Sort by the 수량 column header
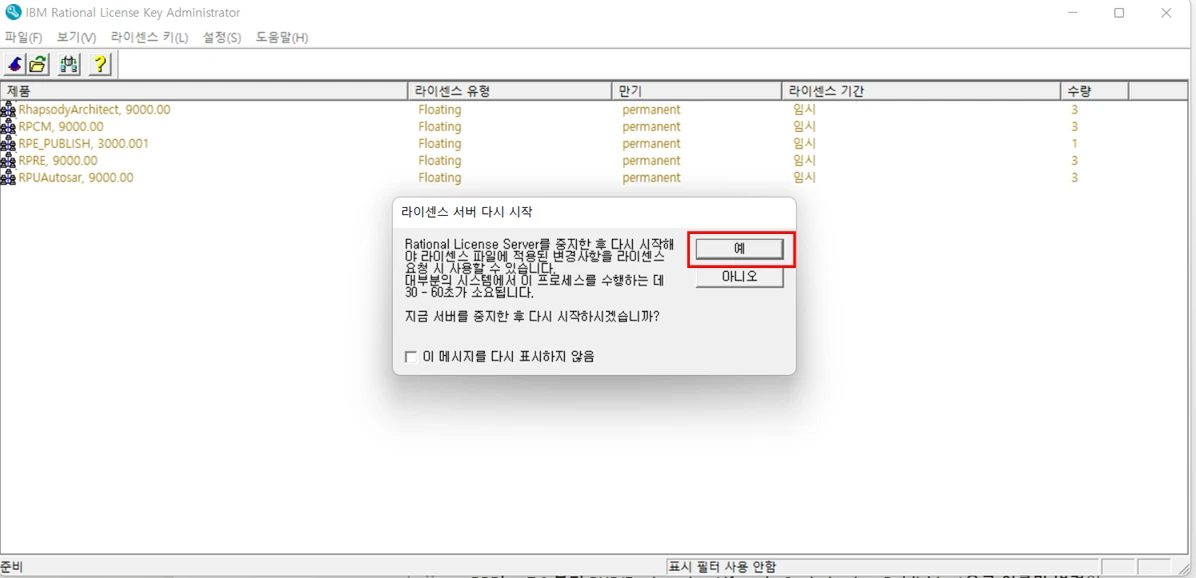Viewport: 1196px width, 578px height. pyautogui.click(x=1095, y=91)
